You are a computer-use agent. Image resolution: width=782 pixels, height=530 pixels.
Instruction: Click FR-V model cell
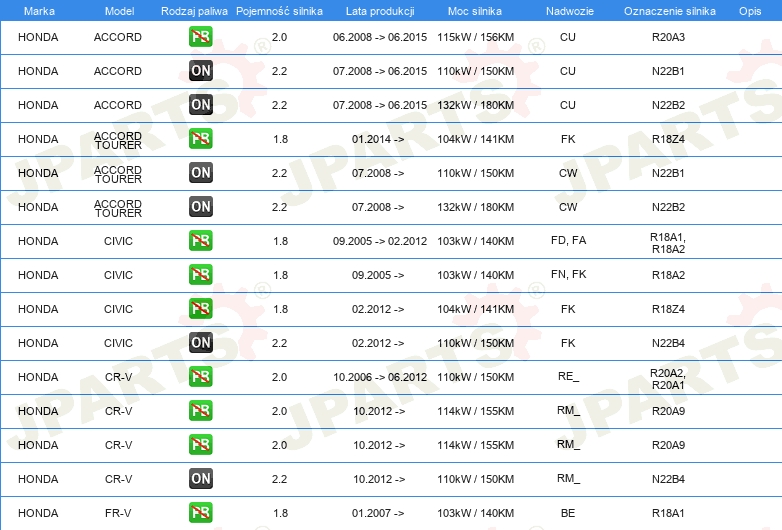(x=118, y=513)
